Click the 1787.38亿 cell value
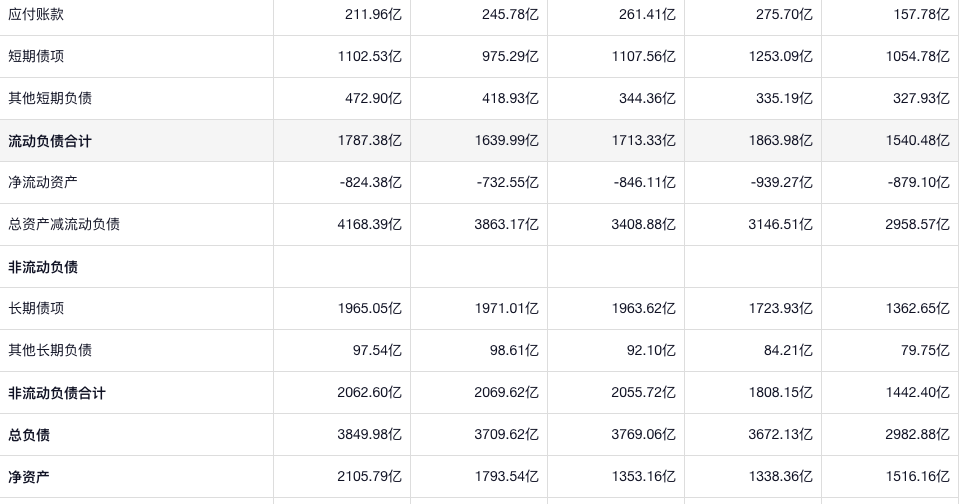Screen dimensions: 972x504 [369, 141]
